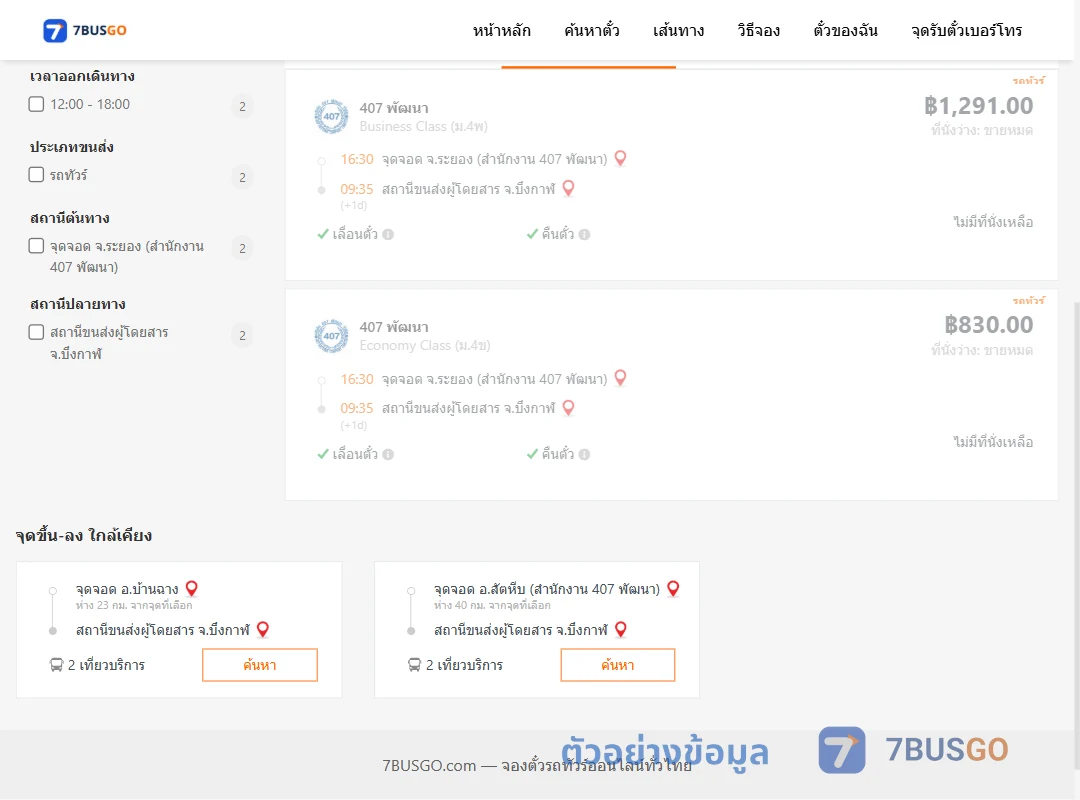Show เลื่อนตั๋ว info icon on Economy Class trip
The height and width of the screenshot is (800, 1080).
click(x=388, y=454)
